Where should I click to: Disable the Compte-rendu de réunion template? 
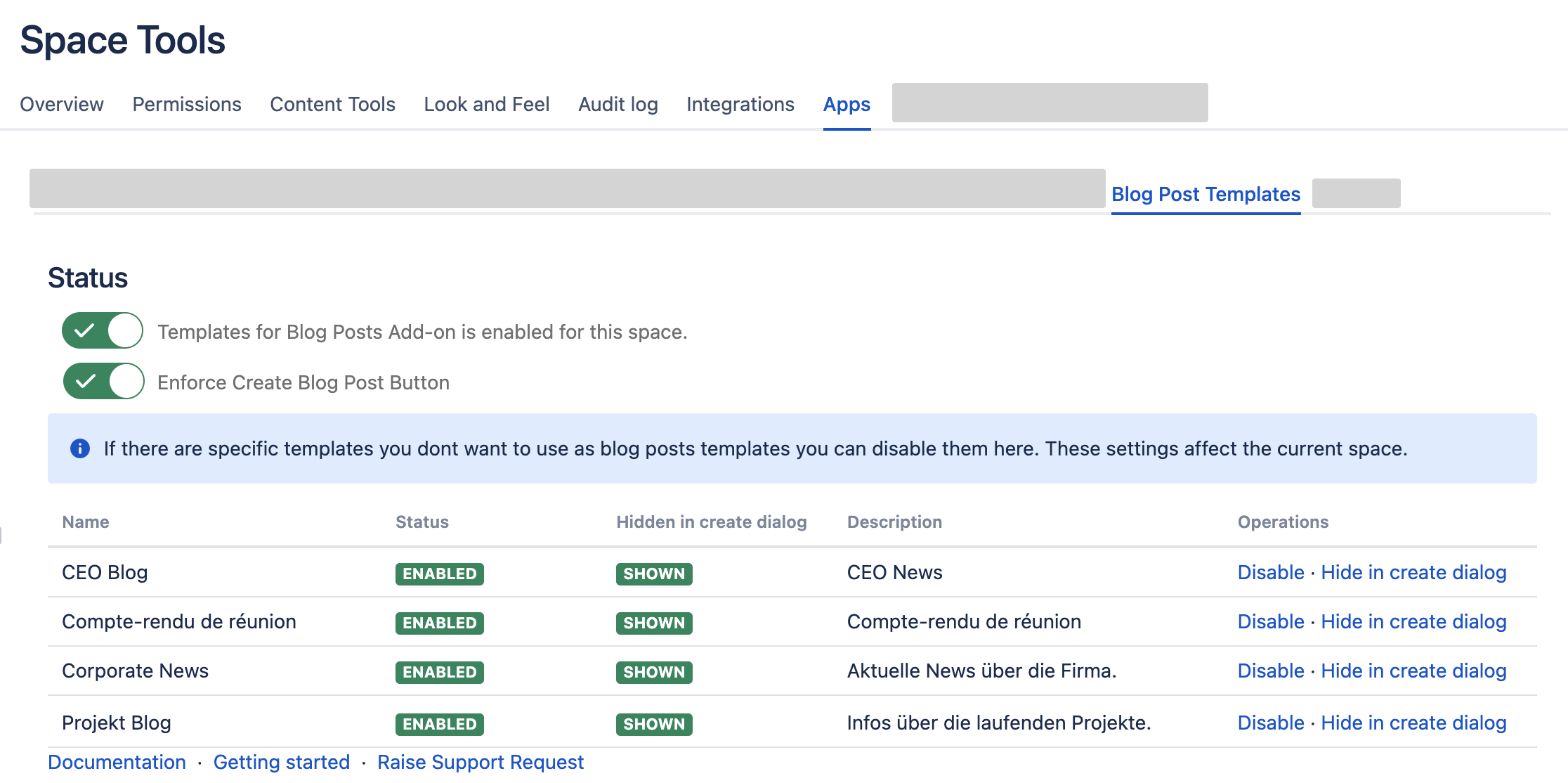point(1270,621)
